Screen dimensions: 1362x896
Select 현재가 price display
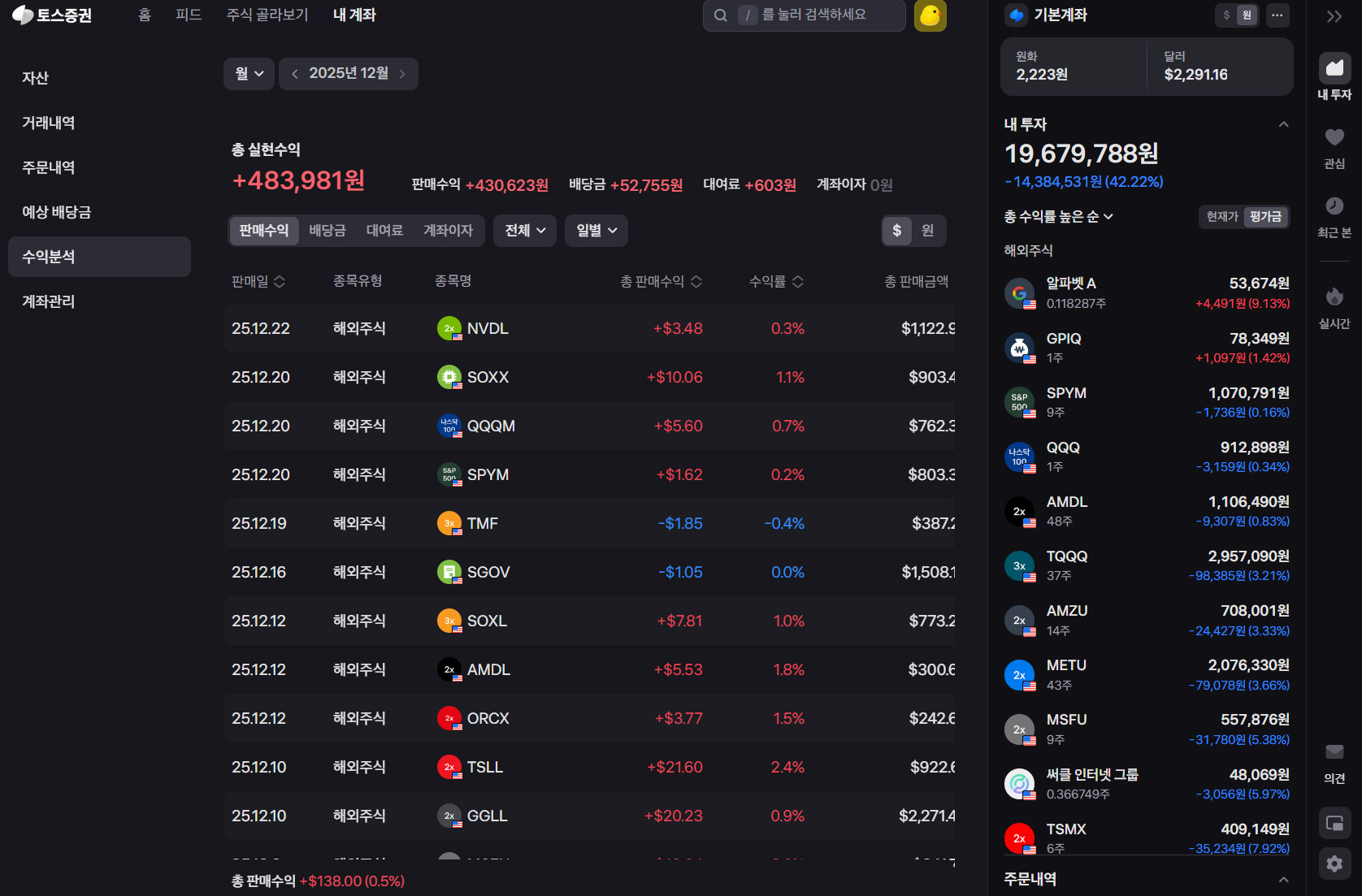[x=1222, y=217]
